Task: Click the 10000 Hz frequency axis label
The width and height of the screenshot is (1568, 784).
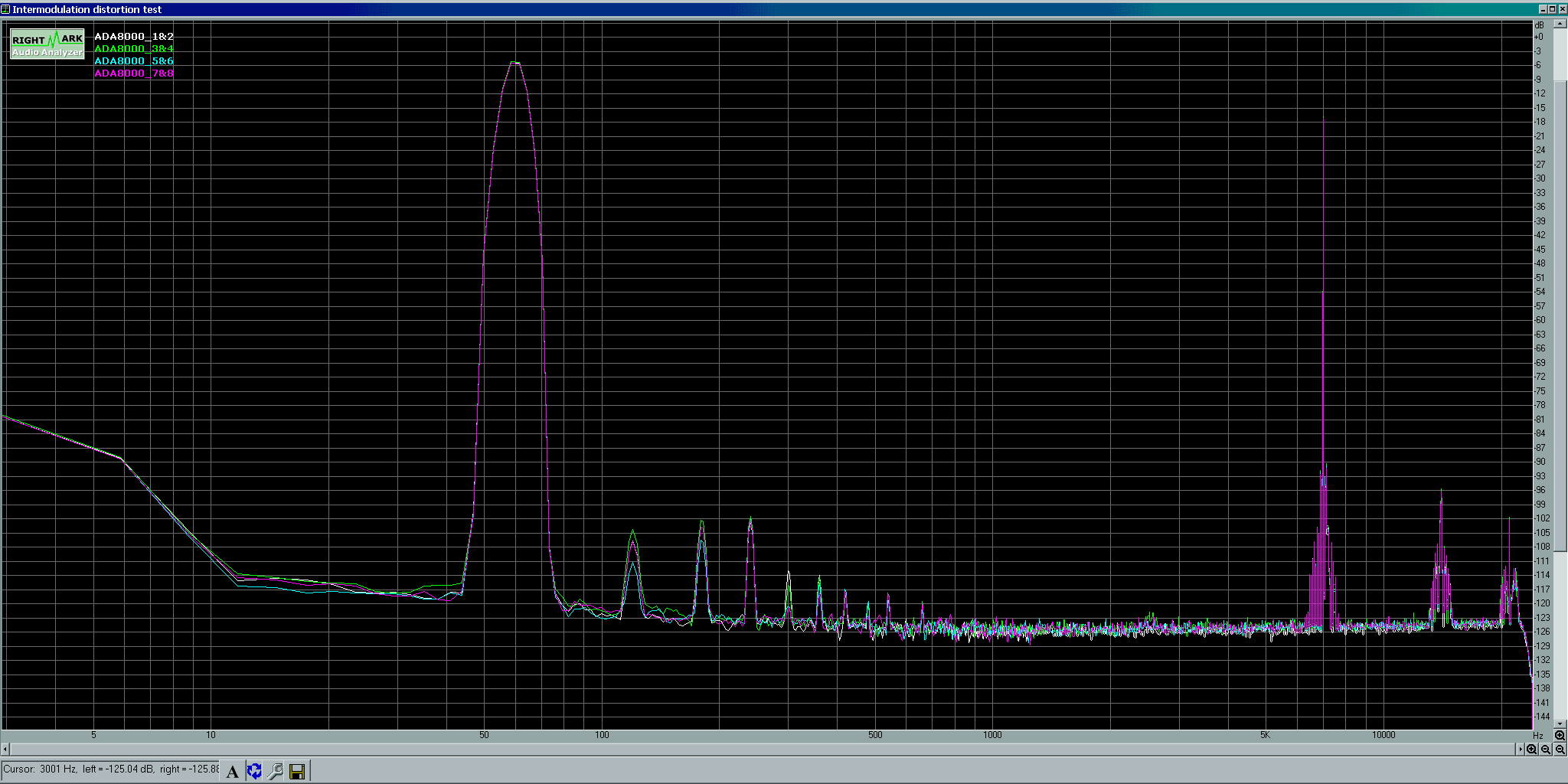Action: [1383, 735]
